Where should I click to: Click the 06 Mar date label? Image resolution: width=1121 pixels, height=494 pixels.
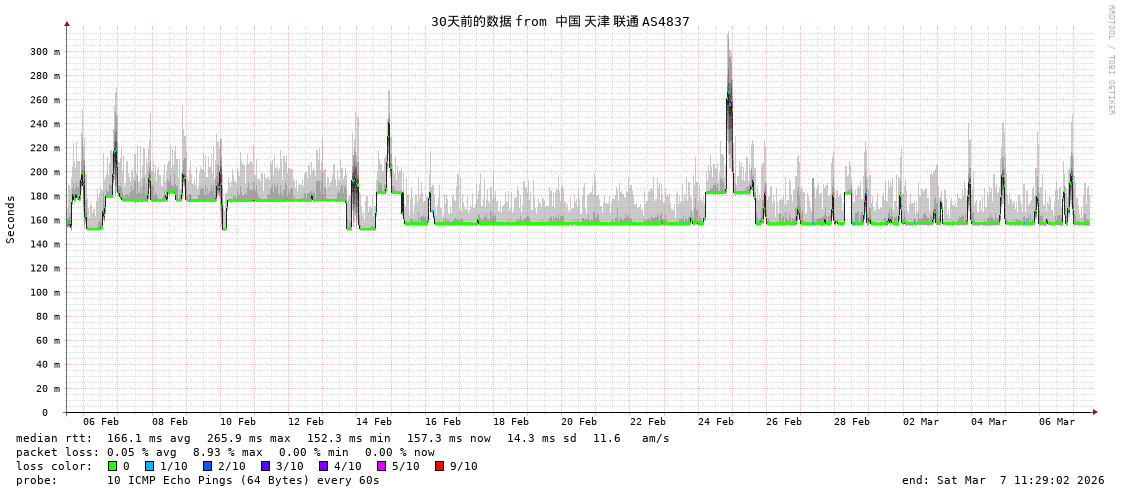click(1058, 422)
